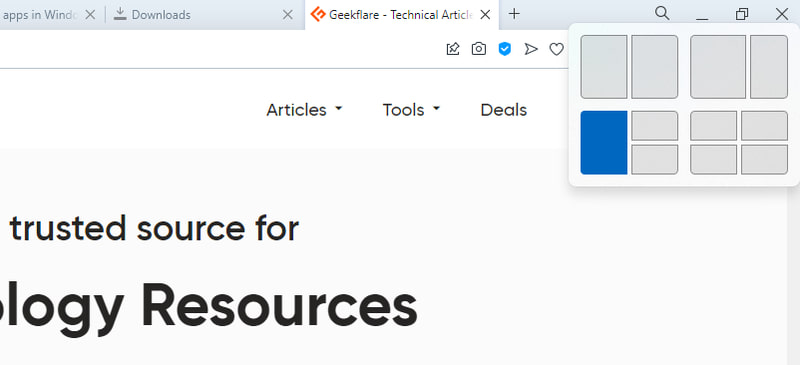Click the search tabs magnifier icon
Viewport: 800px width, 365px height.
(662, 14)
